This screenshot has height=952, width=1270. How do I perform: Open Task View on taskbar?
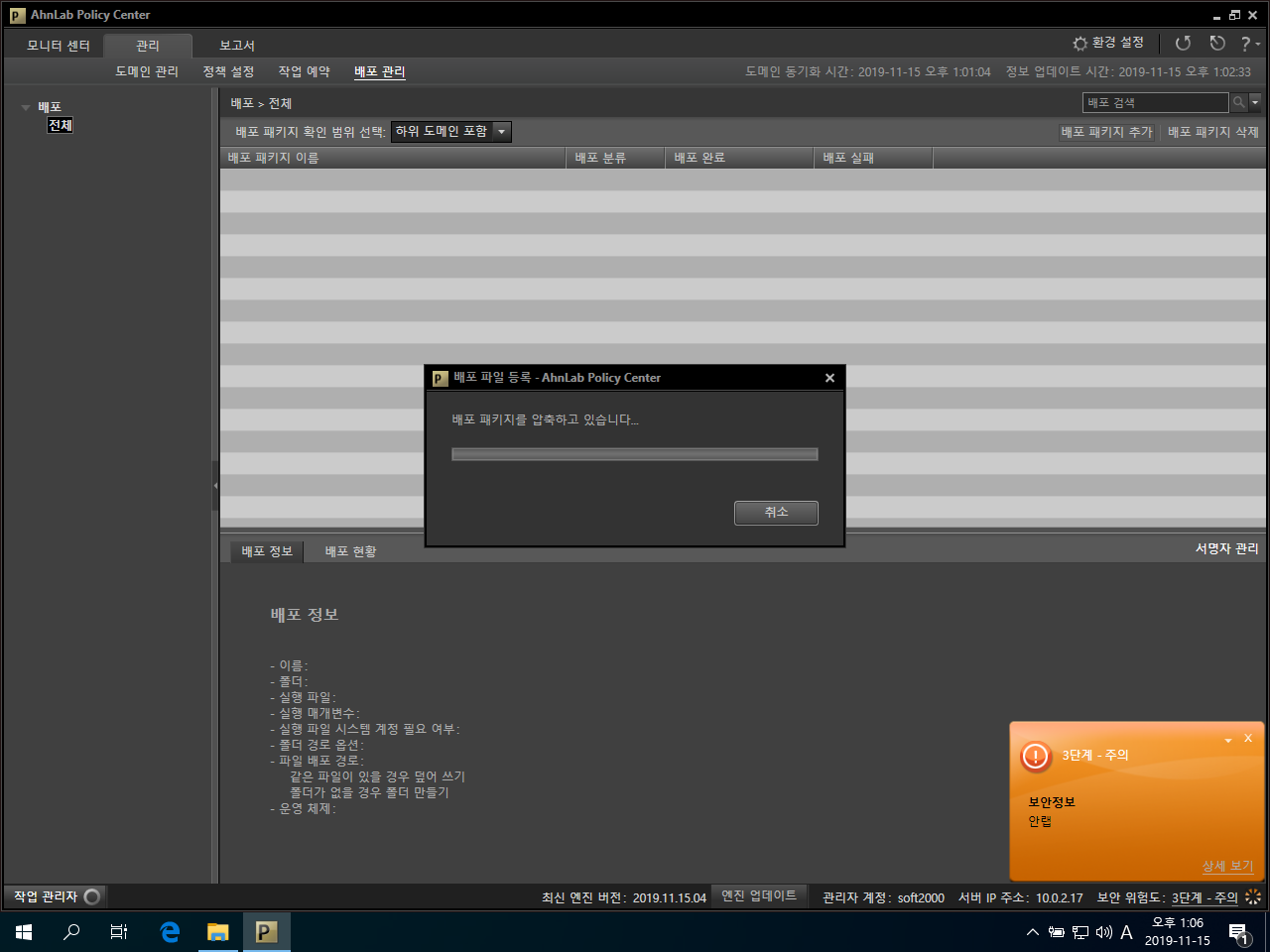119,932
